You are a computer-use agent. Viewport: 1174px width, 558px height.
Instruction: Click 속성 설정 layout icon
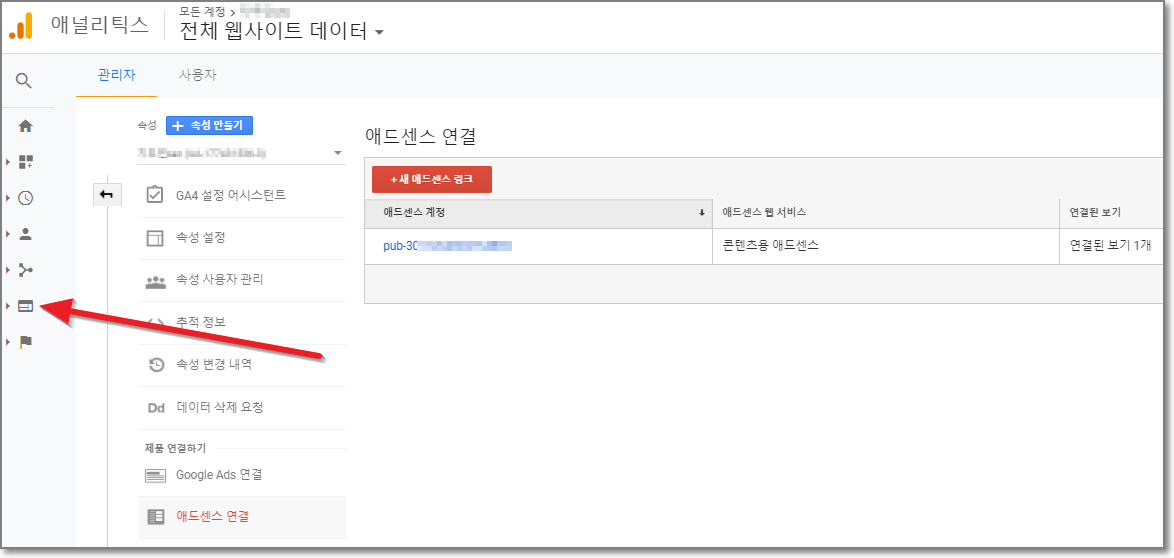(x=155, y=238)
